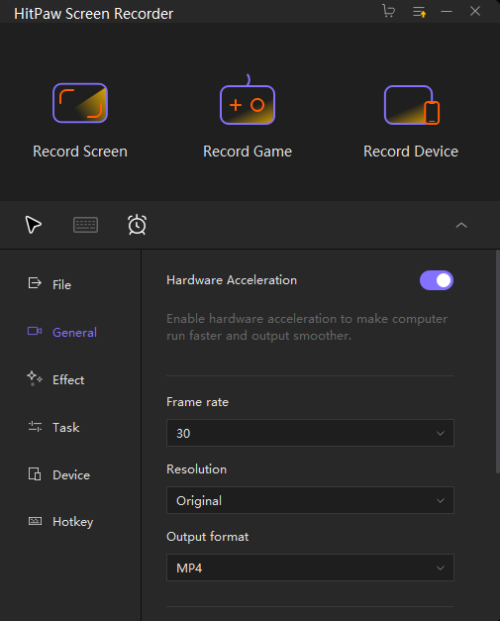Select the mouse cursor effect icon
The height and width of the screenshot is (621, 500).
(x=33, y=225)
